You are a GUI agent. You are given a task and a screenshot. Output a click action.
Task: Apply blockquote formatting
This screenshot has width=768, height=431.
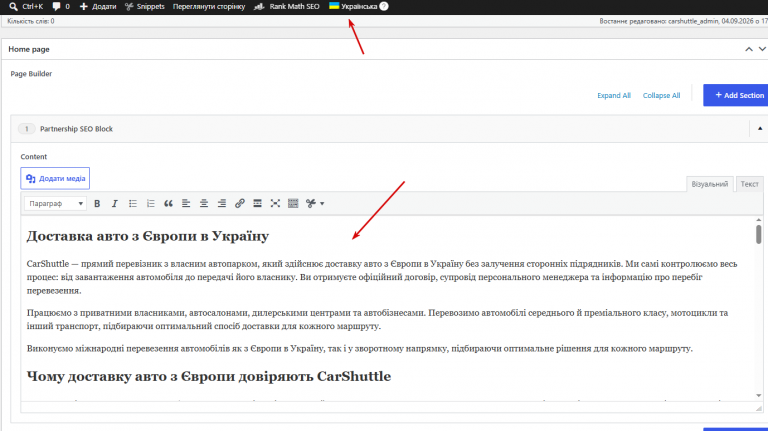pos(168,203)
